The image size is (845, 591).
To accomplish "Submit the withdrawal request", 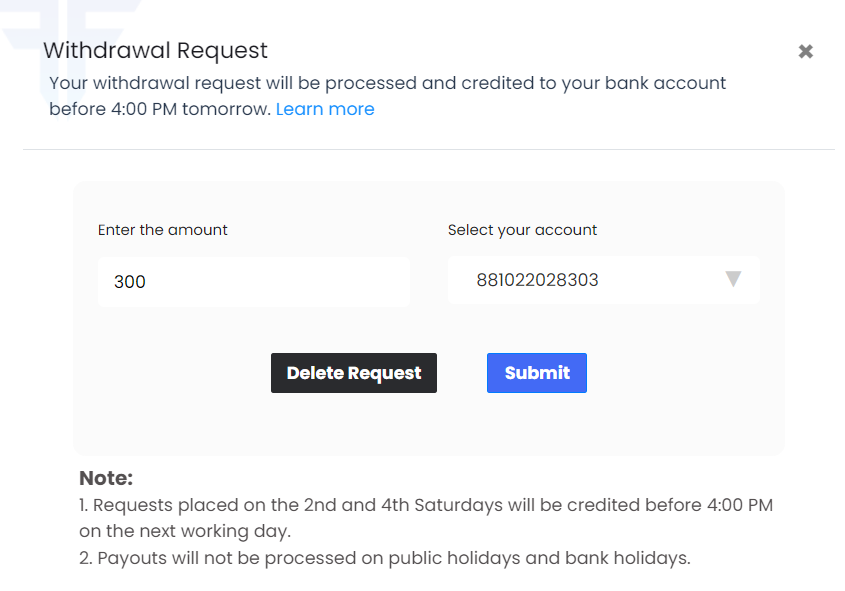I will [x=537, y=373].
